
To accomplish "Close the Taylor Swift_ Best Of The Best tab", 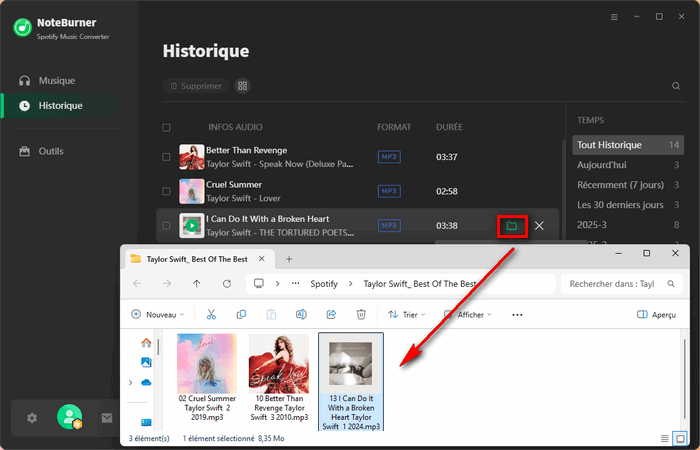I will (262, 259).
